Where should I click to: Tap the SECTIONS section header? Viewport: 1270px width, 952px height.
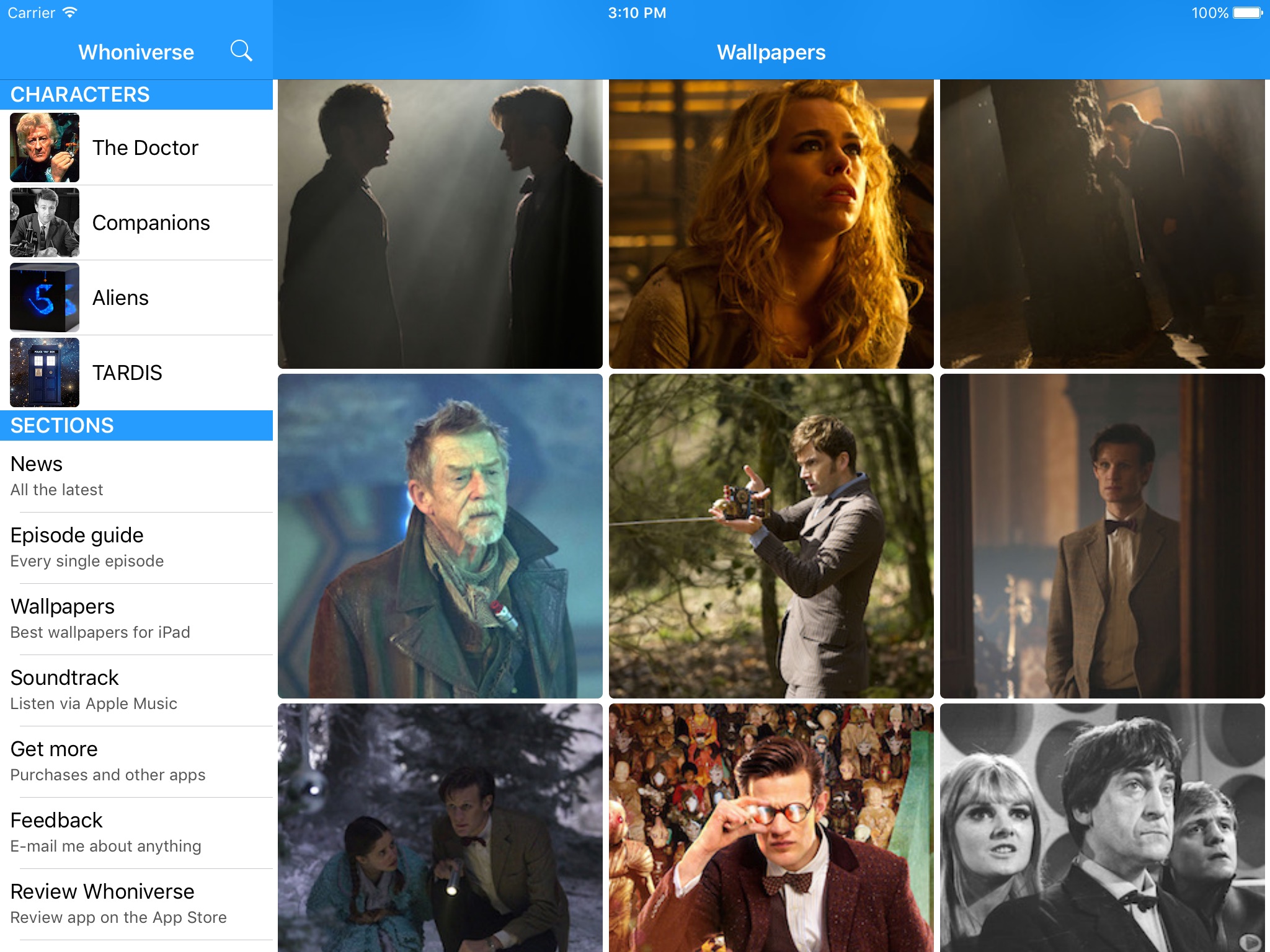pos(136,425)
